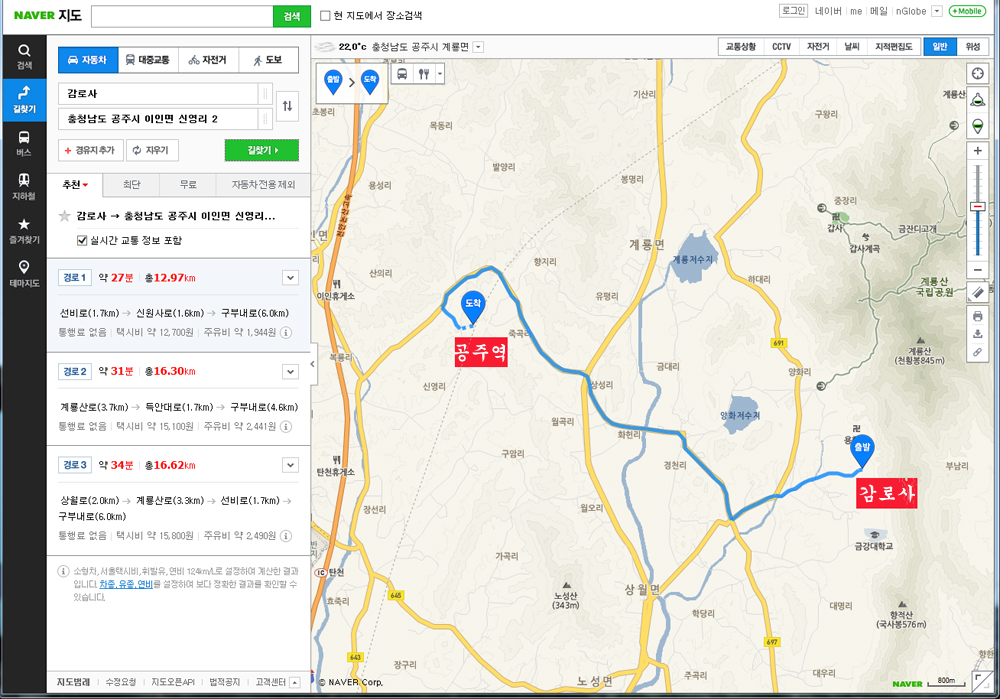Click 로그인 login button
This screenshot has height=699, width=1000.
[793, 11]
